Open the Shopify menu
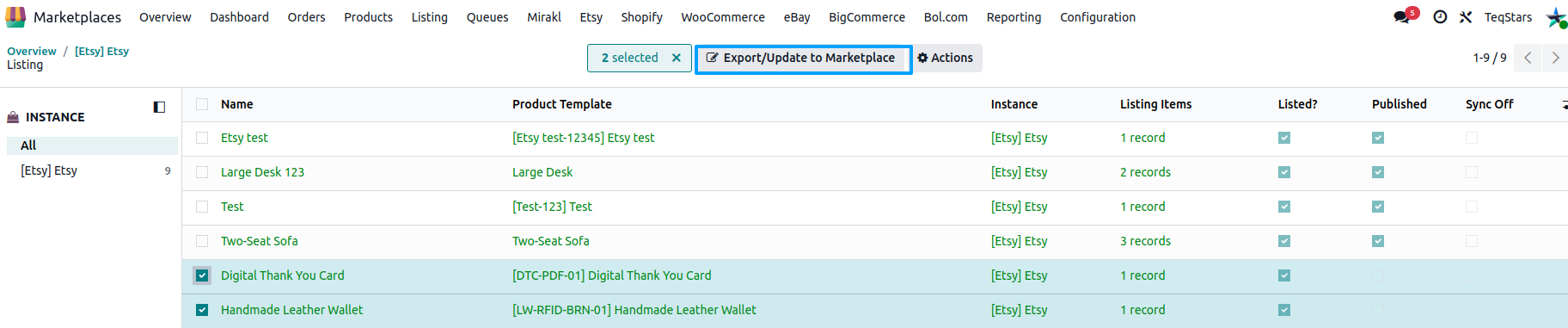Screen dimensions: 1568x328 (641, 17)
